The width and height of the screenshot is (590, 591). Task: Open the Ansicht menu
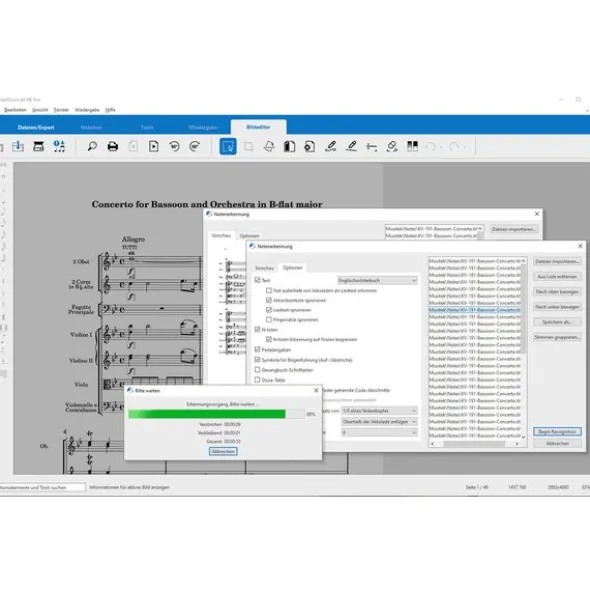40,110
